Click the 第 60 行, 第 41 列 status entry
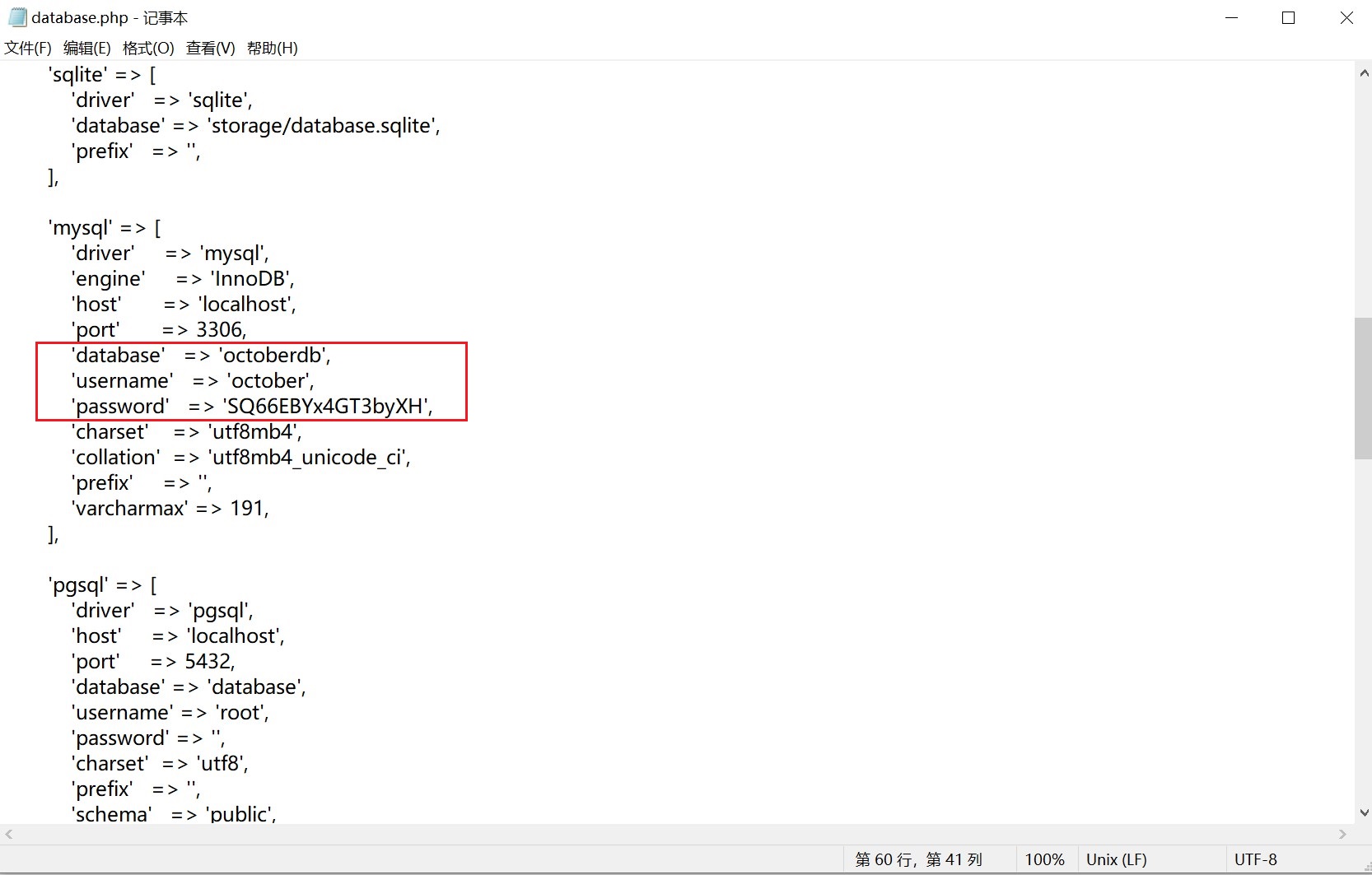The image size is (1372, 875). click(x=918, y=859)
